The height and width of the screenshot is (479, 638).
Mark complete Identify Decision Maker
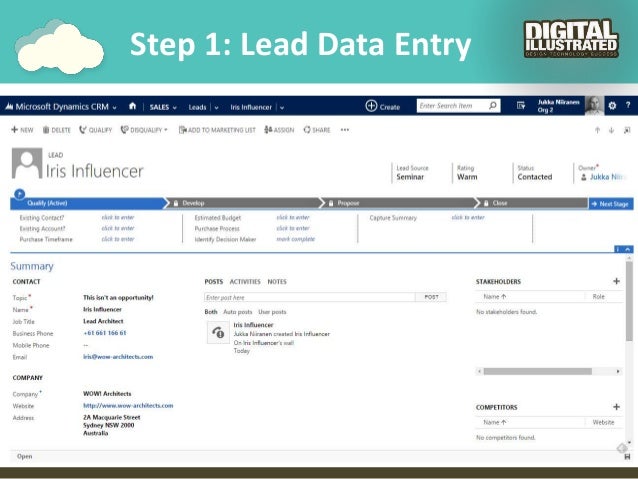click(296, 239)
